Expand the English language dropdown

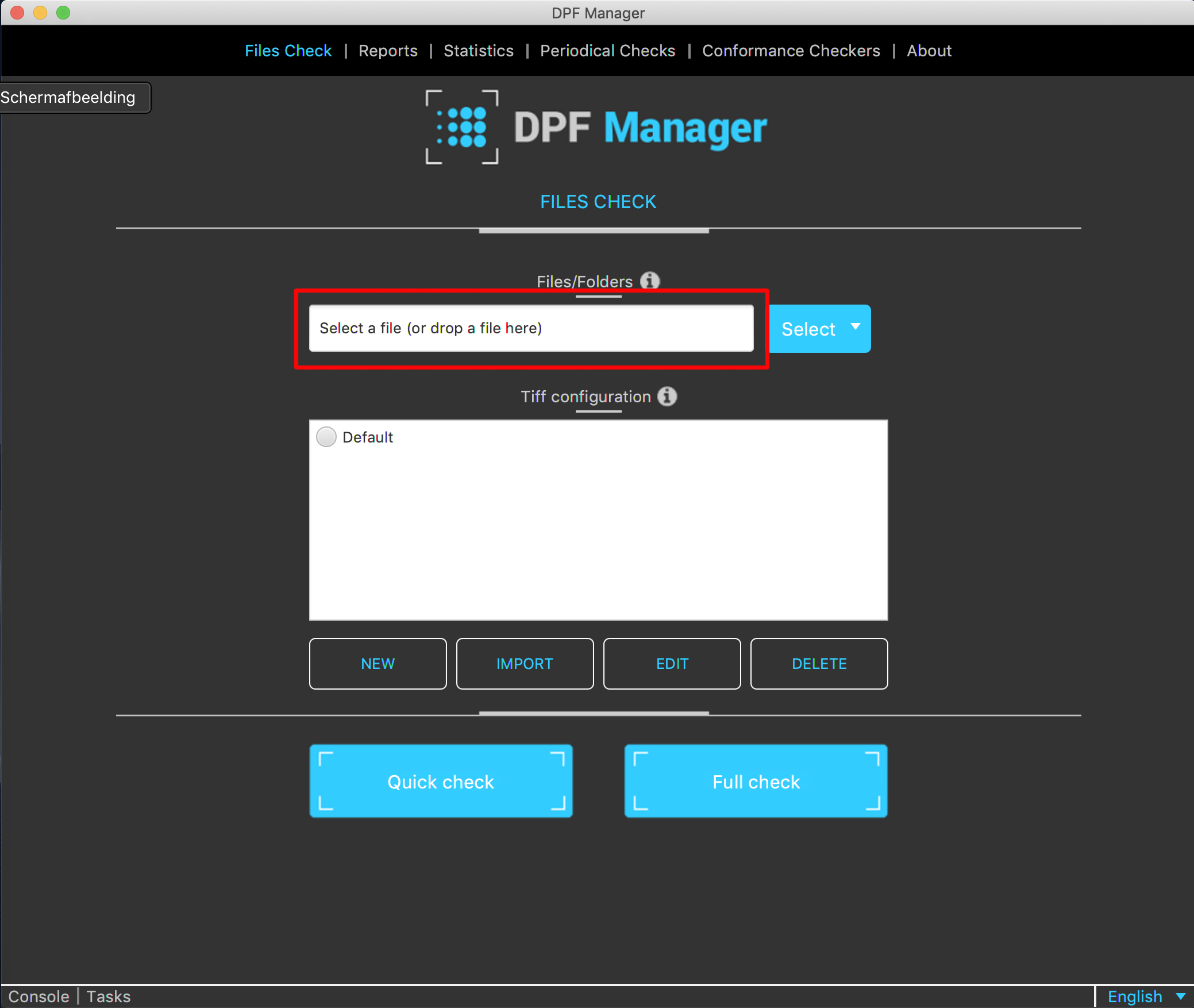1145,997
